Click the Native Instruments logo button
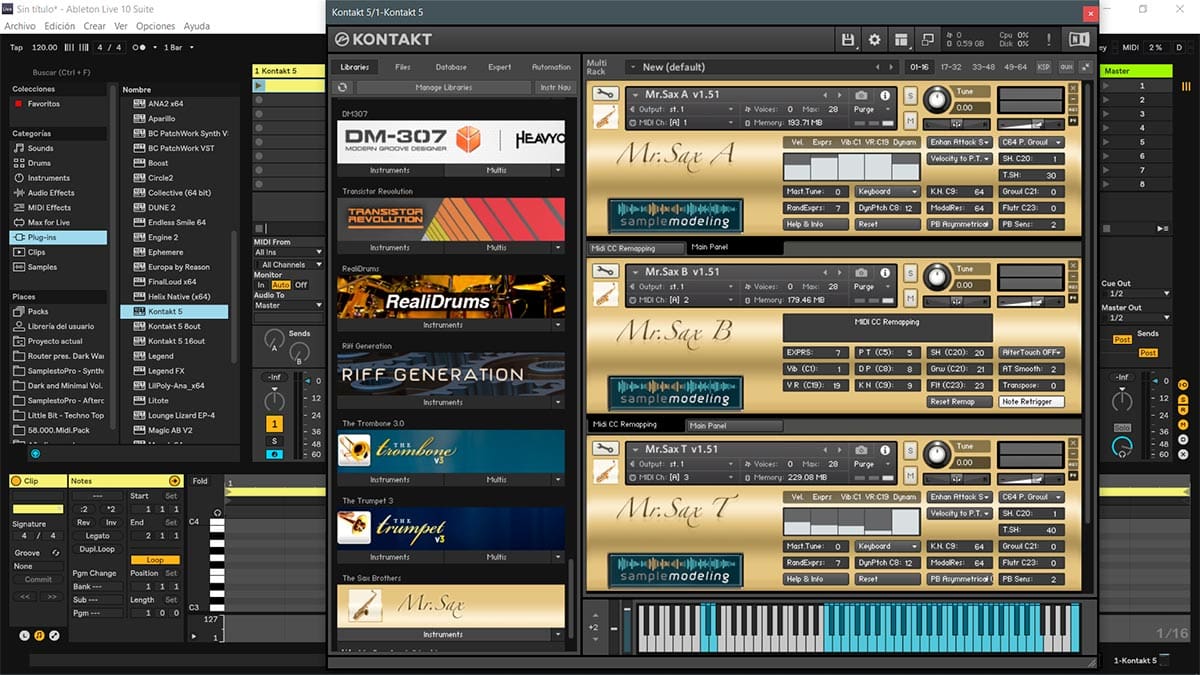The image size is (1200, 675). pos(1078,39)
